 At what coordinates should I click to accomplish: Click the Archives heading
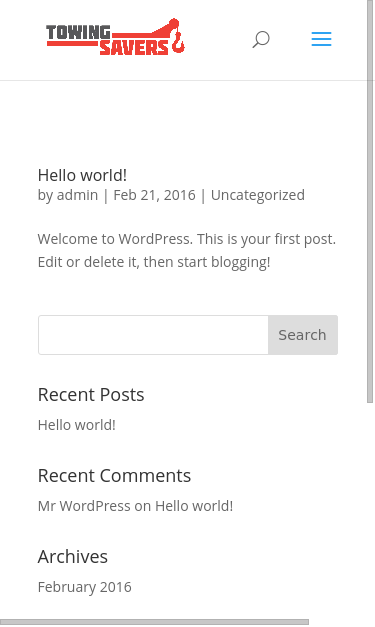tap(73, 557)
